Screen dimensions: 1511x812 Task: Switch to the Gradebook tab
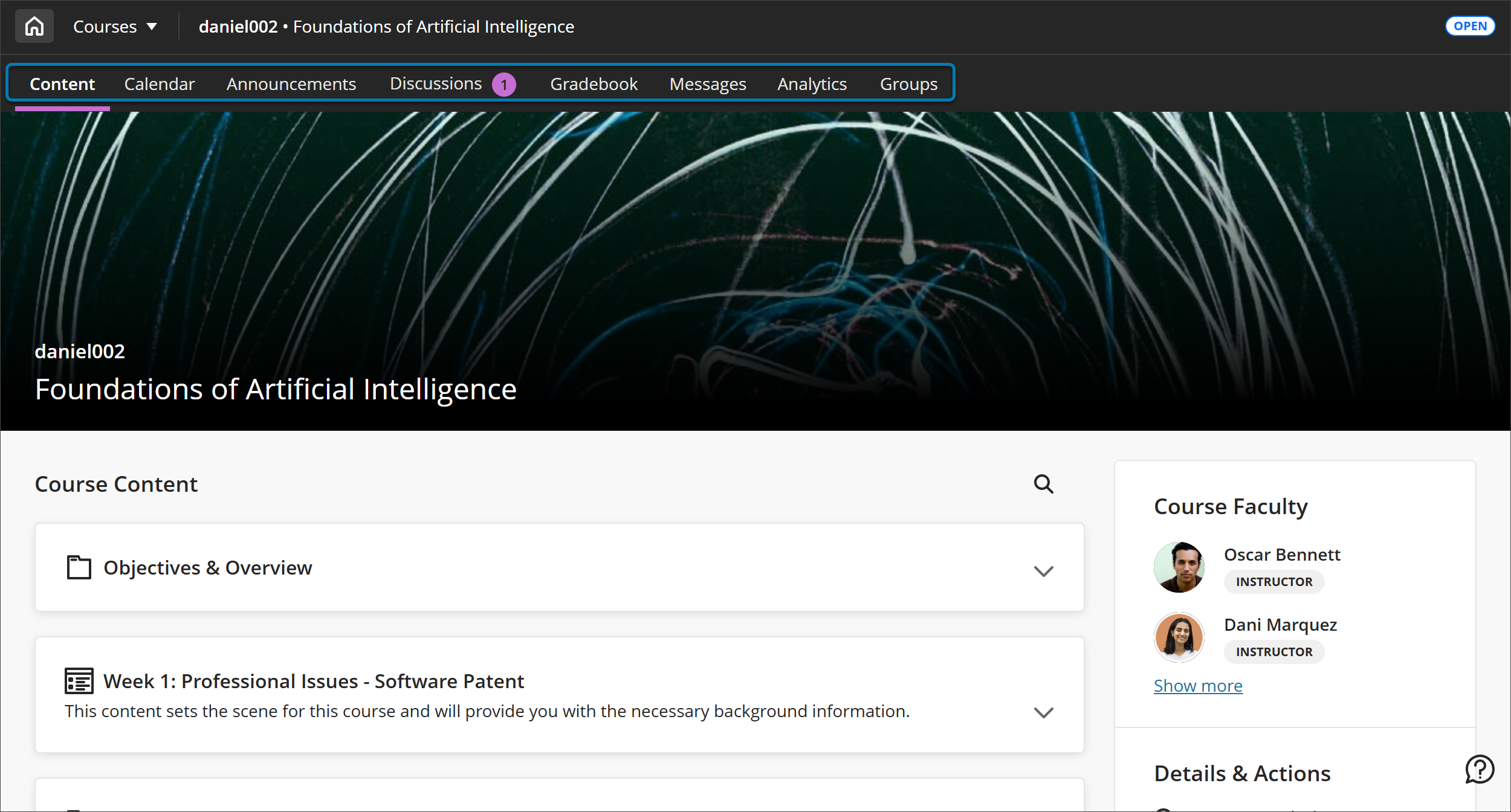click(x=594, y=84)
